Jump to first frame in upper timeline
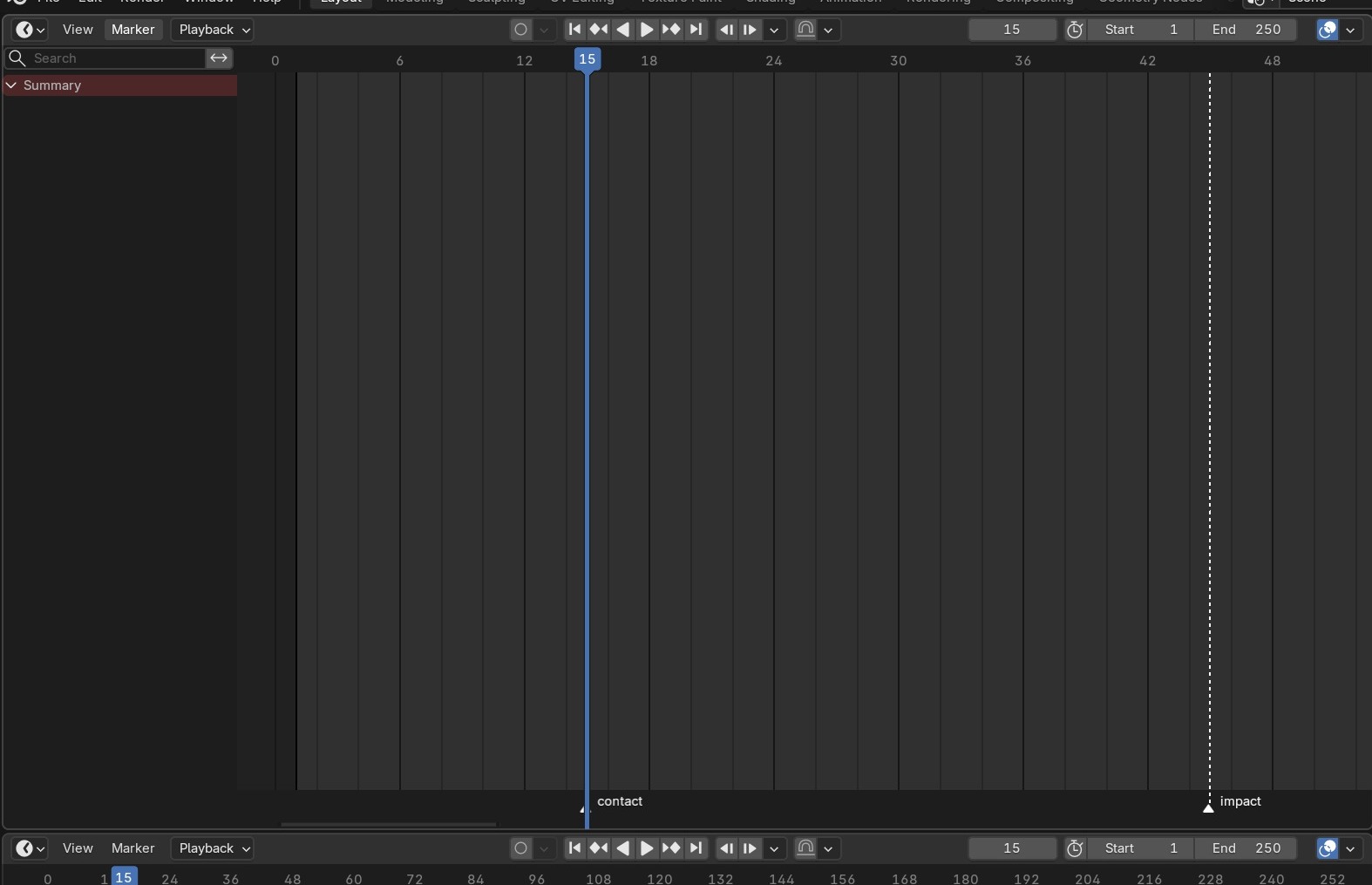This screenshot has width=1372, height=885. pyautogui.click(x=574, y=30)
